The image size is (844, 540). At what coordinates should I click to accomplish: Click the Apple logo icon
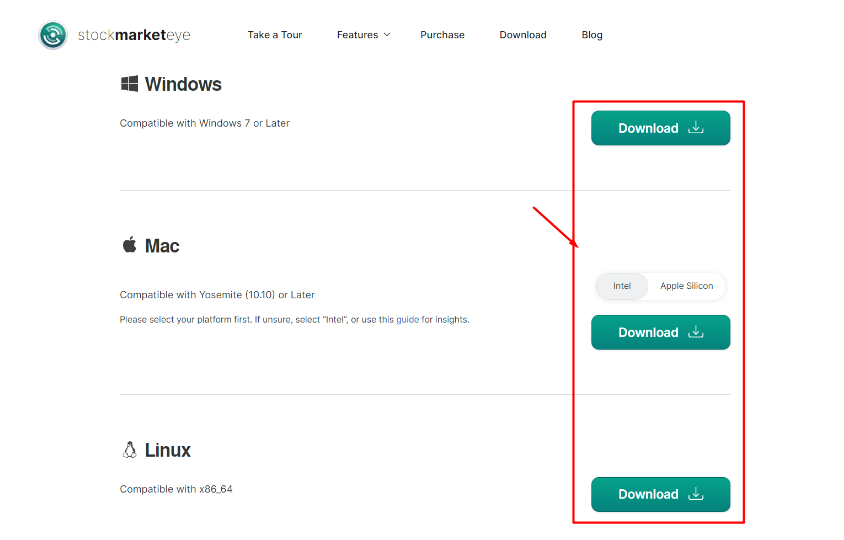click(x=129, y=245)
